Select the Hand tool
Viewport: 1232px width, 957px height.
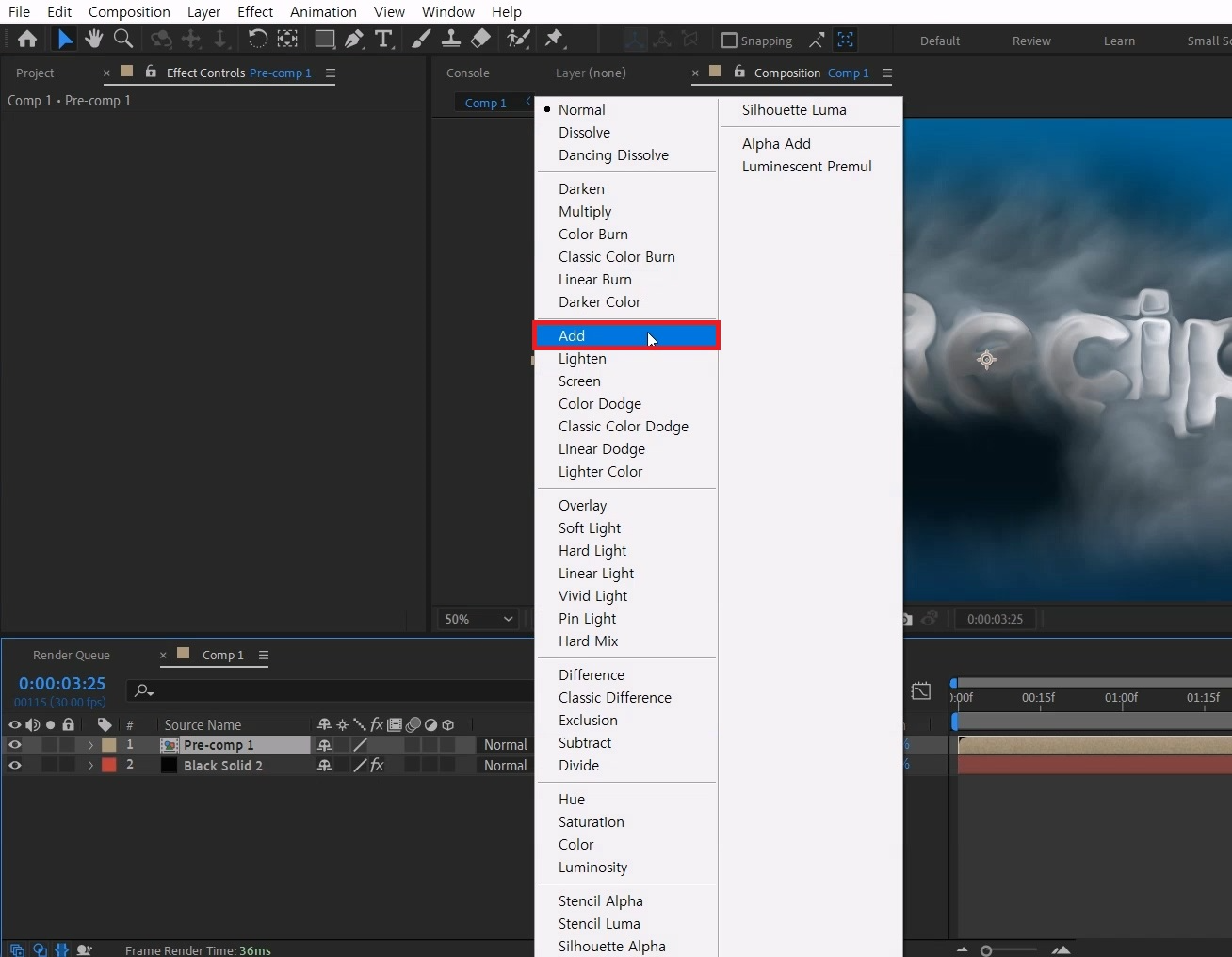[93, 39]
